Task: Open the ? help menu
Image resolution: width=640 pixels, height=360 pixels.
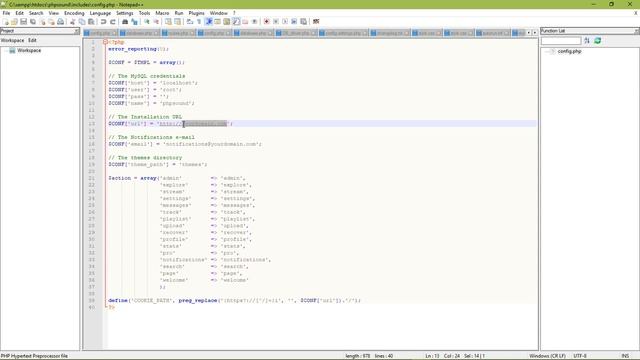Action: pos(234,13)
